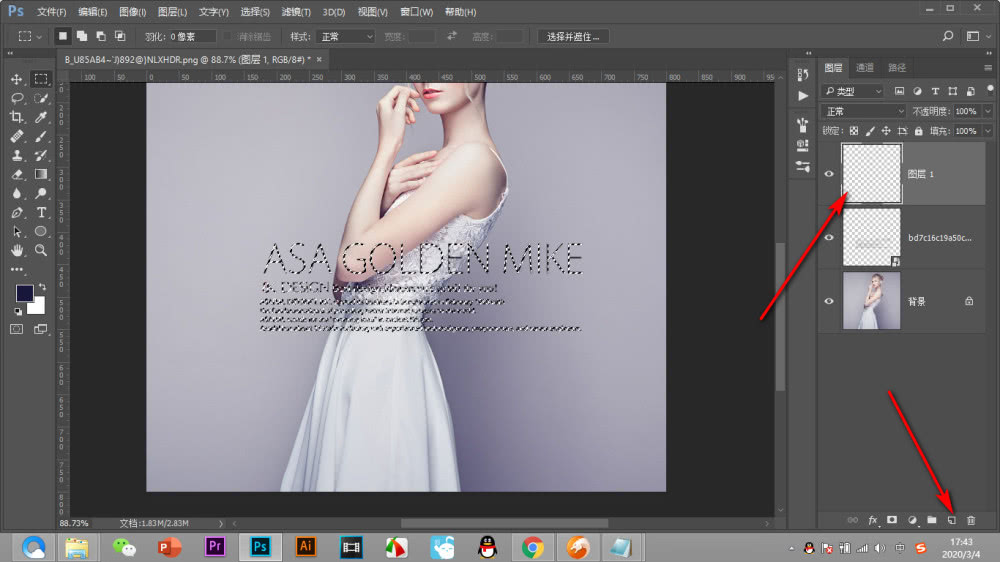Expand the 样式 style dropdown in options bar
Screen dimensions: 1000x562
click(x=345, y=36)
